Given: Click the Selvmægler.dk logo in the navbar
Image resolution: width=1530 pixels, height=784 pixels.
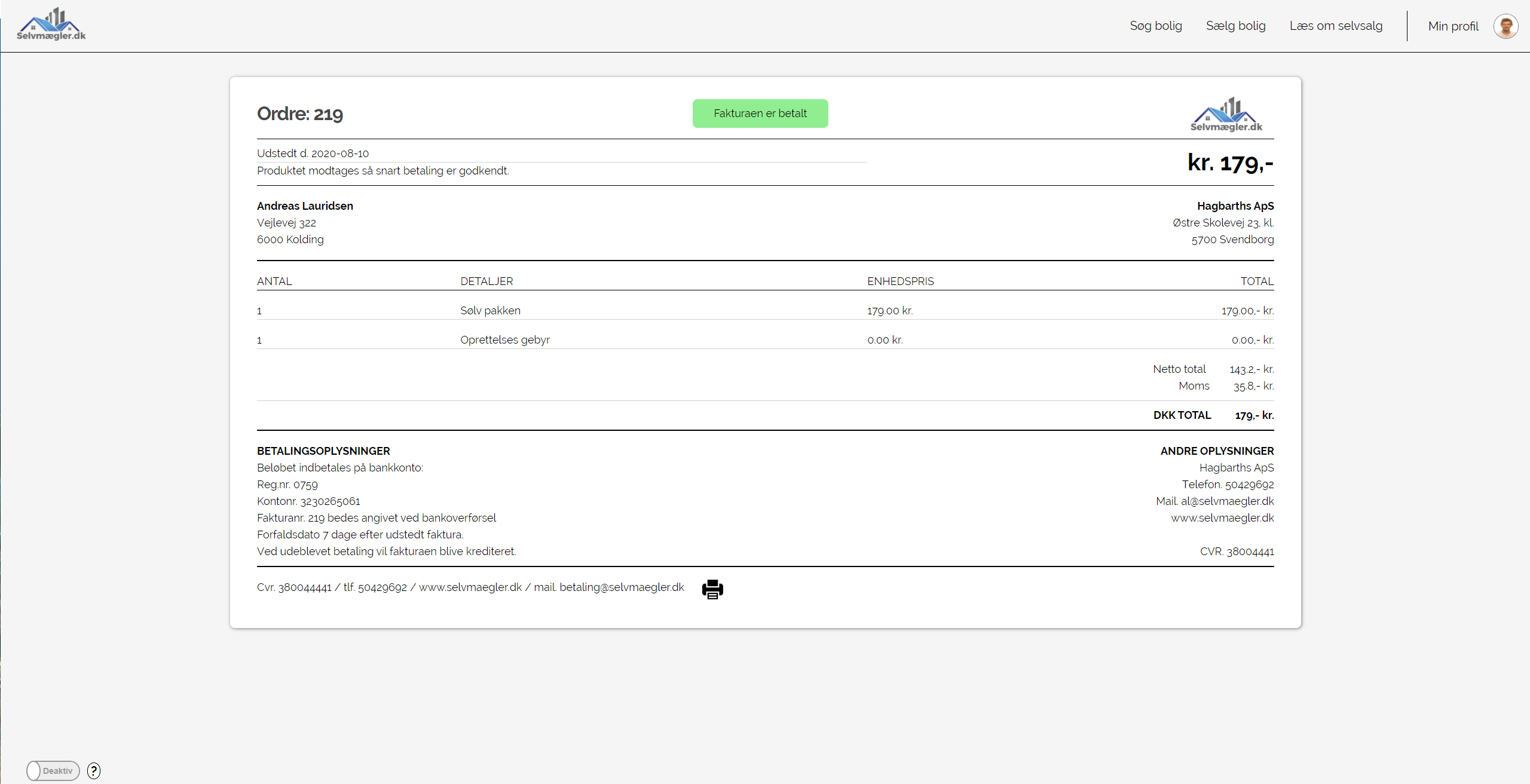Looking at the screenshot, I should (51, 25).
